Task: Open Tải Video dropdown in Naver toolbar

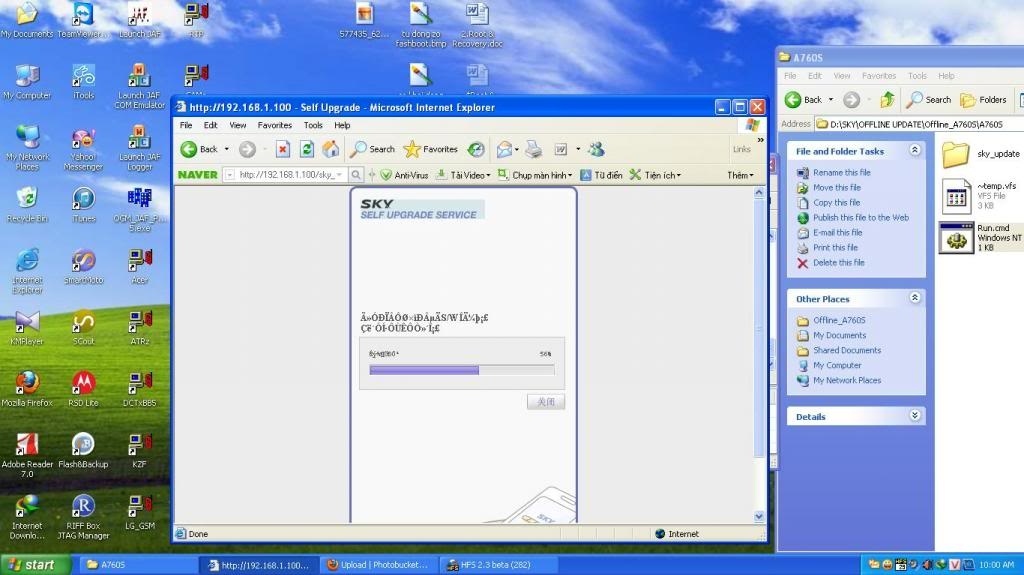Action: pyautogui.click(x=463, y=175)
